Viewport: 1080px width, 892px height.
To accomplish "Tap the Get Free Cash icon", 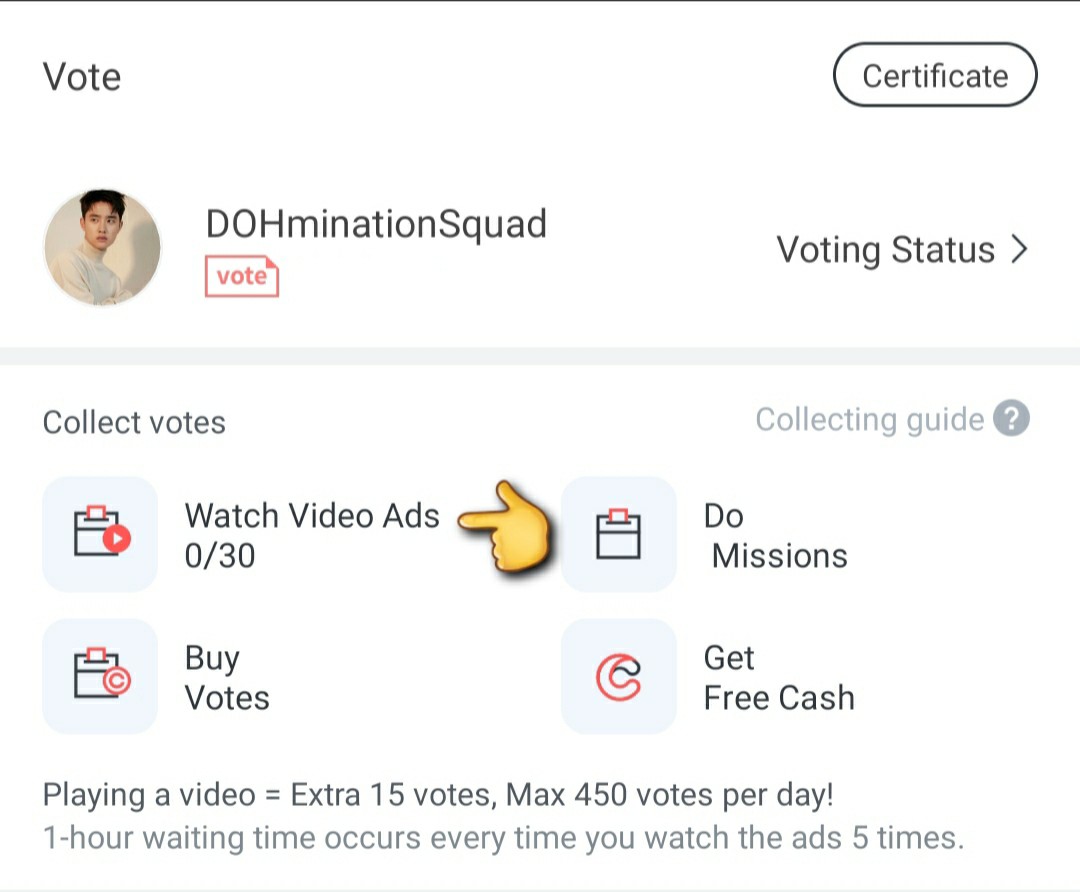I will click(x=619, y=676).
